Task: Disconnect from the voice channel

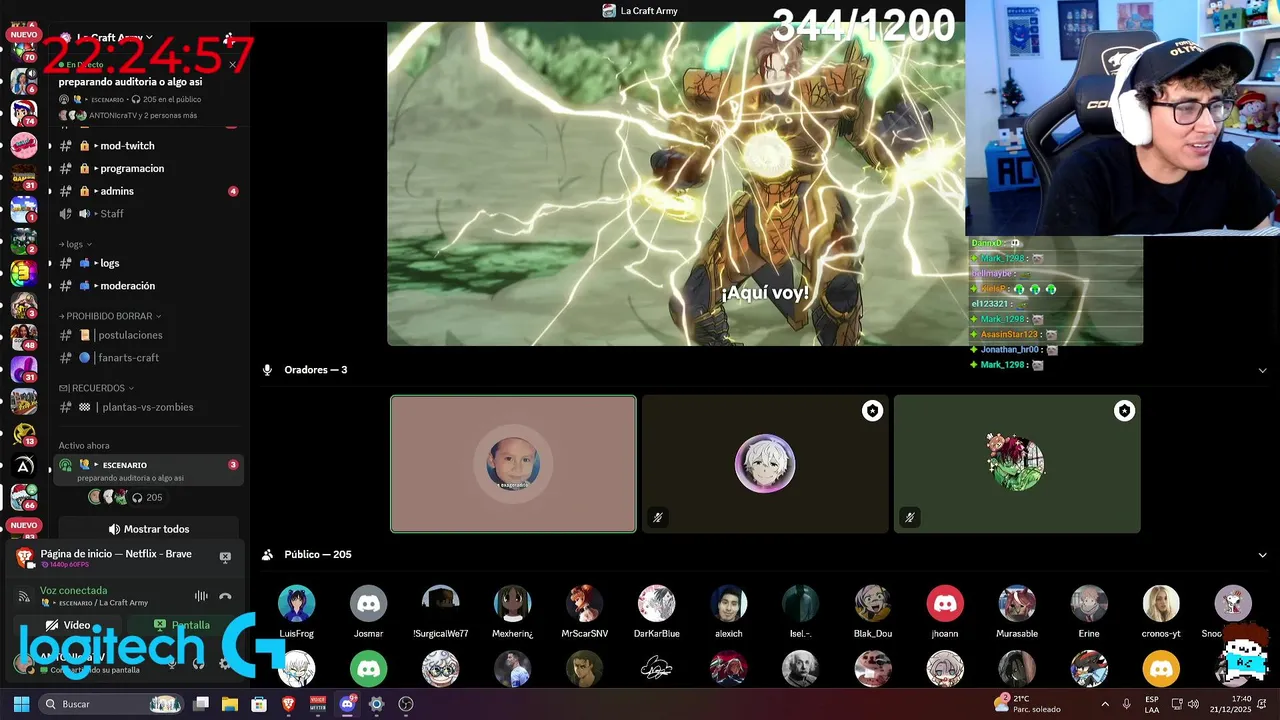Action: [x=226, y=596]
